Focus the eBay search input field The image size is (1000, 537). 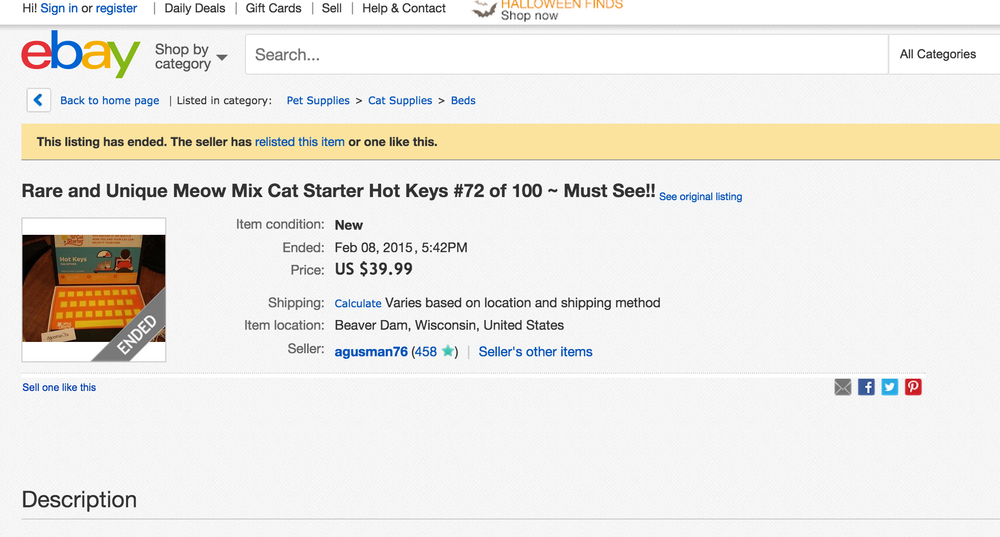[566, 54]
